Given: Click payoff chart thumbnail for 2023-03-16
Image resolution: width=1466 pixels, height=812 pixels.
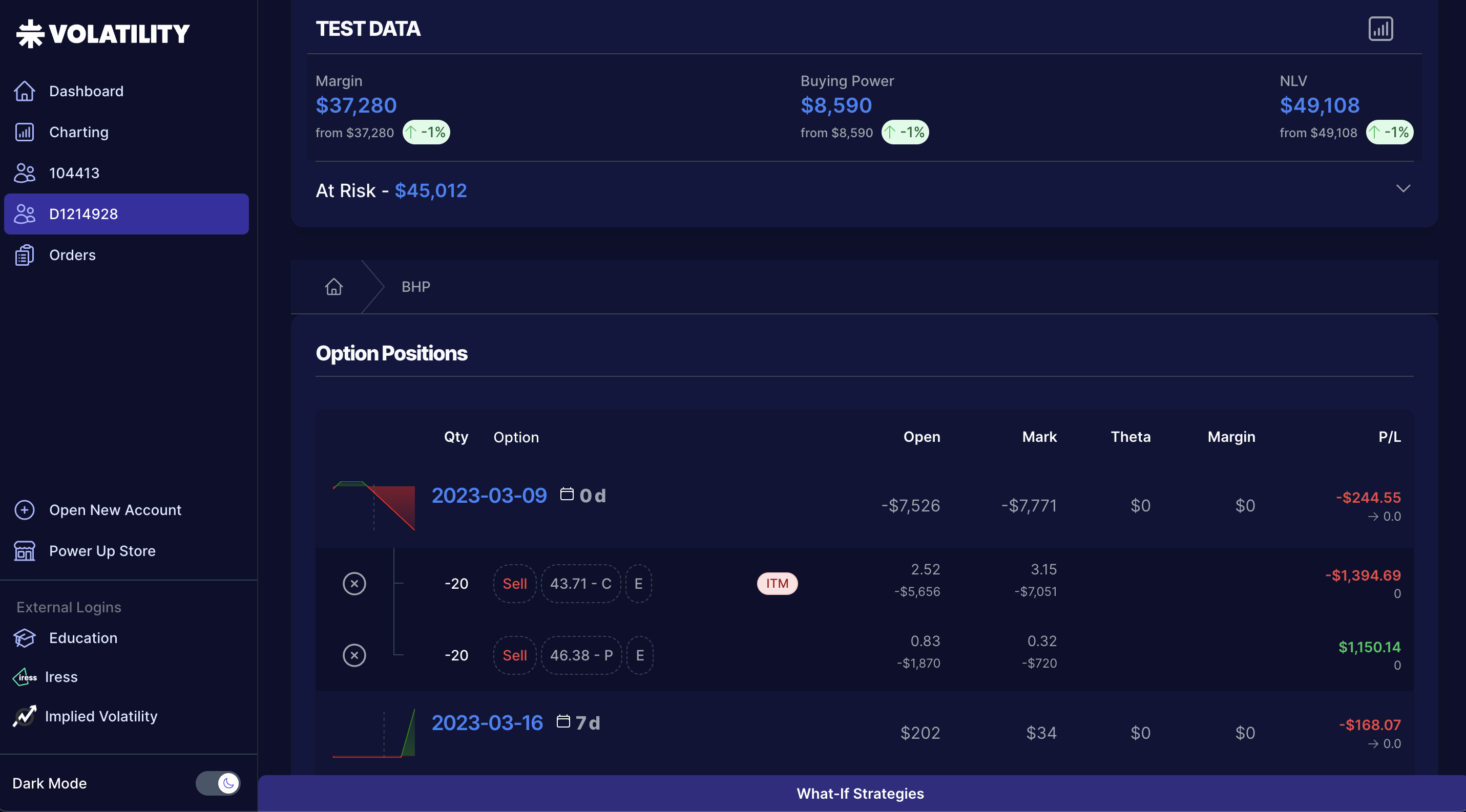Looking at the screenshot, I should pos(374,733).
